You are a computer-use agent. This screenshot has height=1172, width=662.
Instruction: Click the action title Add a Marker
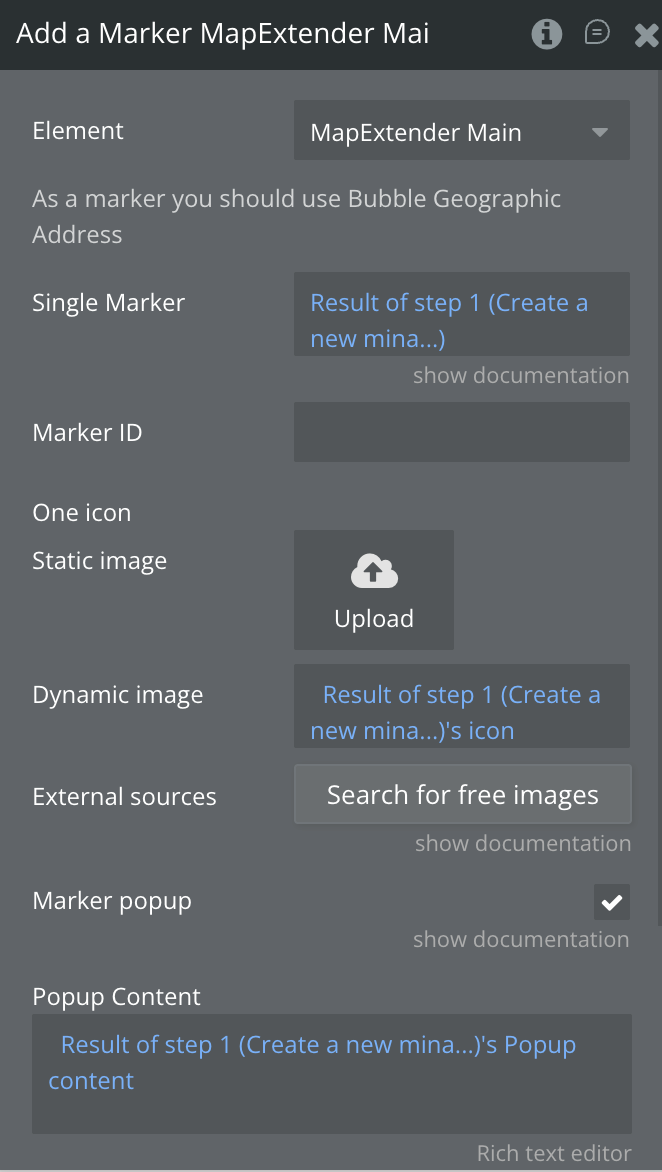click(x=222, y=34)
